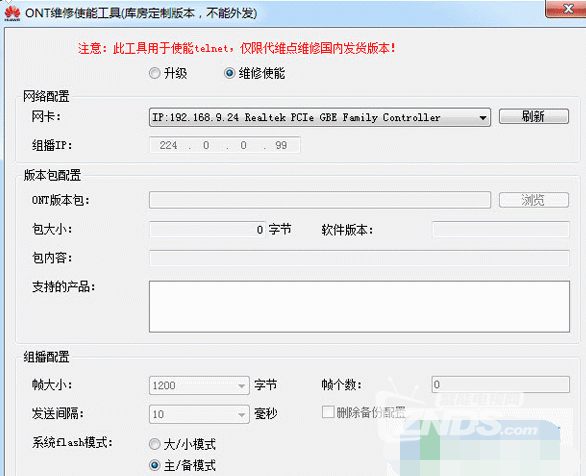586x476 pixels.
Task: Click the 软件版本 field
Action: click(x=500, y=229)
